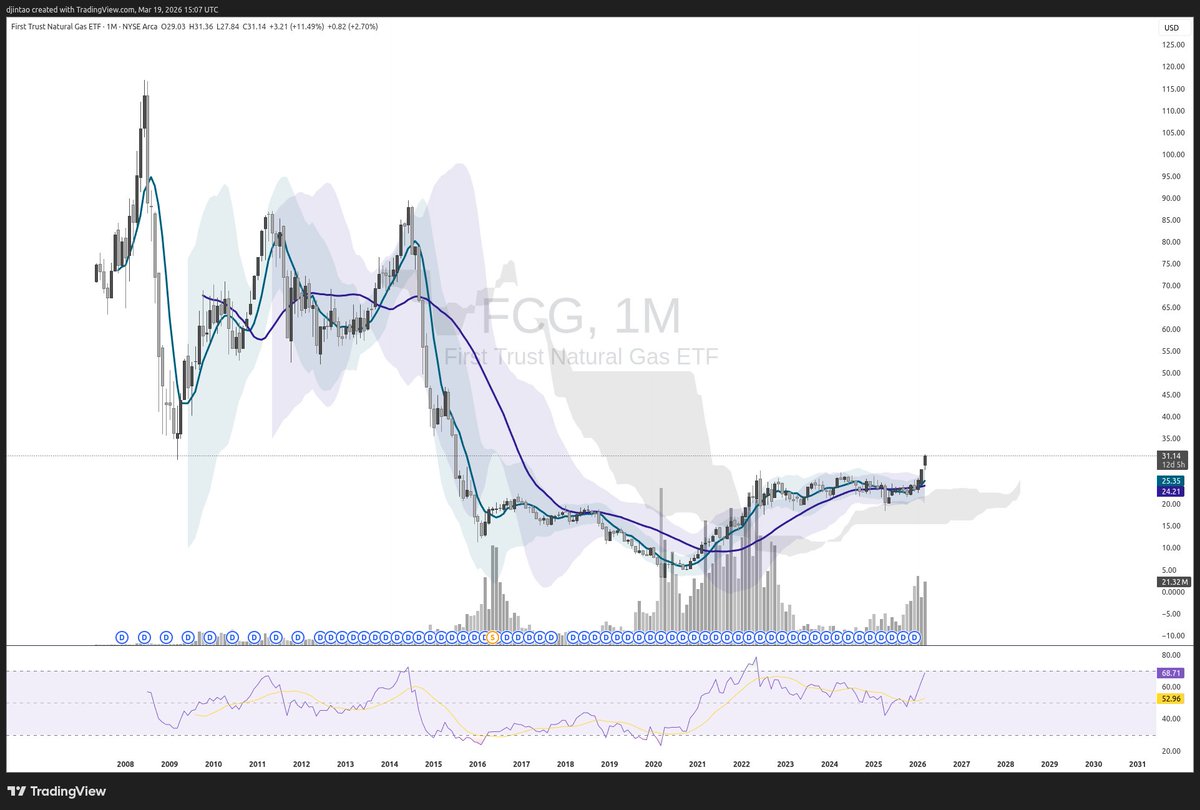Image resolution: width=1200 pixels, height=810 pixels.
Task: Click the 100.00 price axis label
Action: pos(1173,154)
